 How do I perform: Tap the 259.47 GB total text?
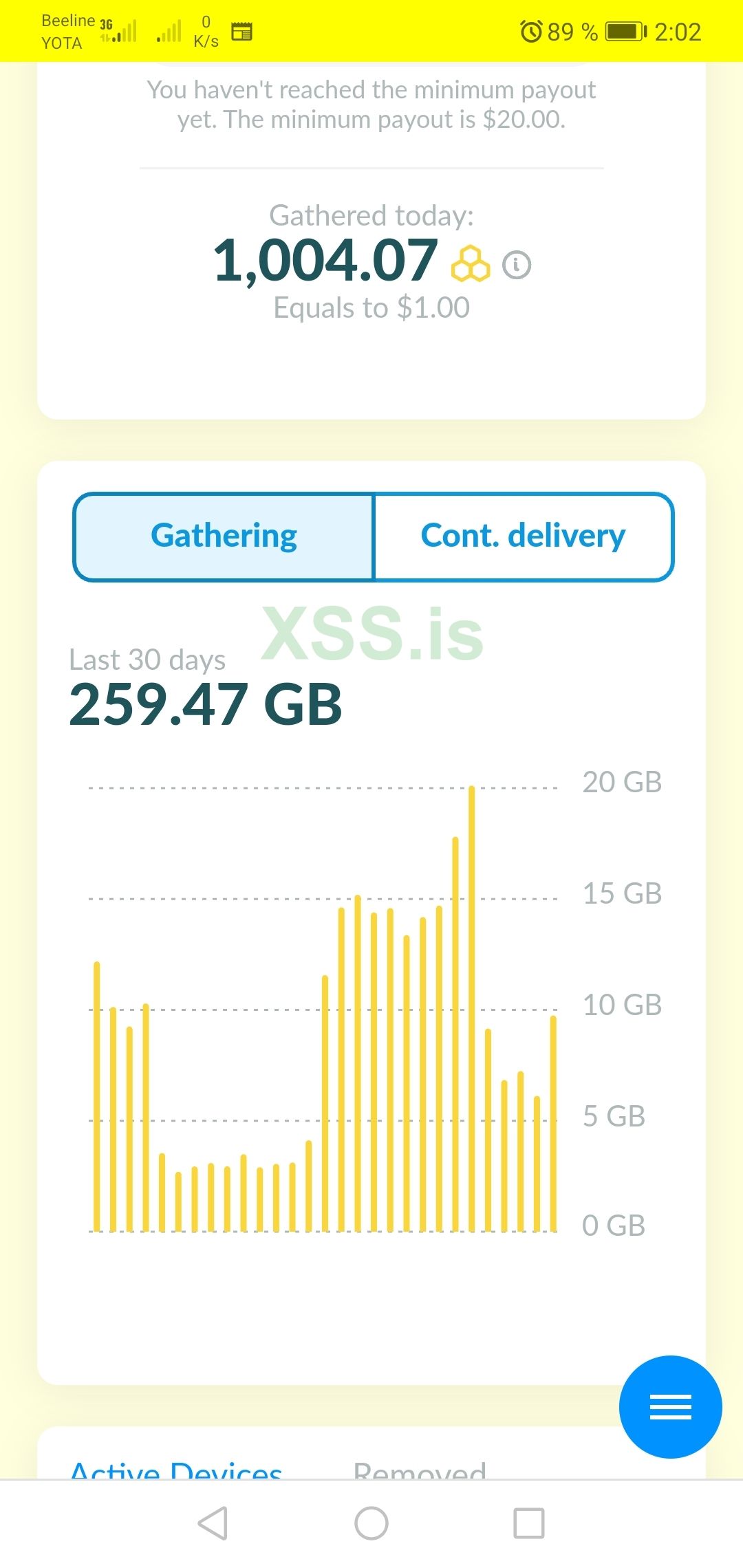tap(206, 705)
